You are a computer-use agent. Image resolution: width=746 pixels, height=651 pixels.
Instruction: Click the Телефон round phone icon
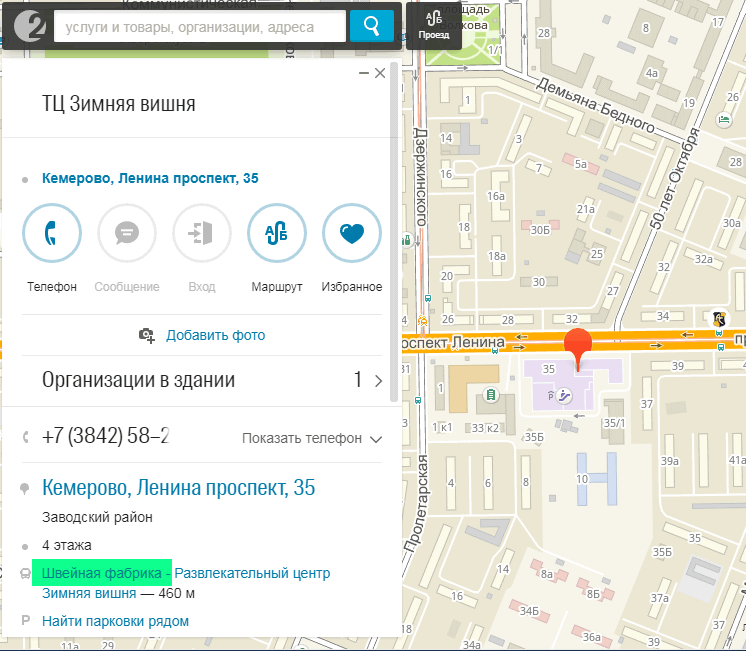52,233
